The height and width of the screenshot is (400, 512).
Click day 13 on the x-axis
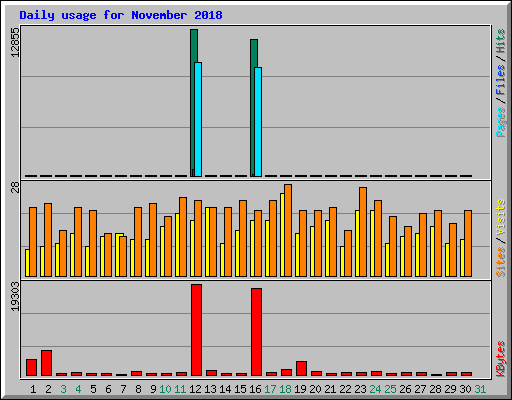coord(210,389)
